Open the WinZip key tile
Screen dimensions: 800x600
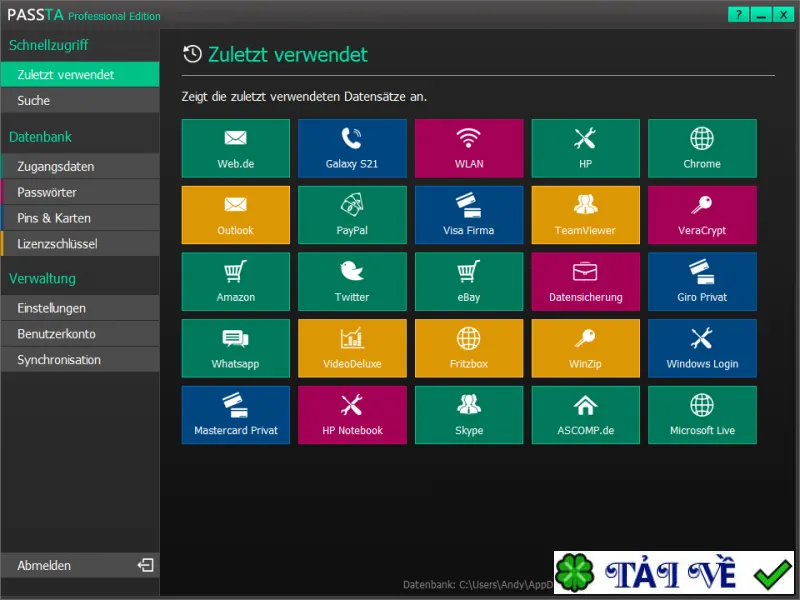(x=585, y=348)
